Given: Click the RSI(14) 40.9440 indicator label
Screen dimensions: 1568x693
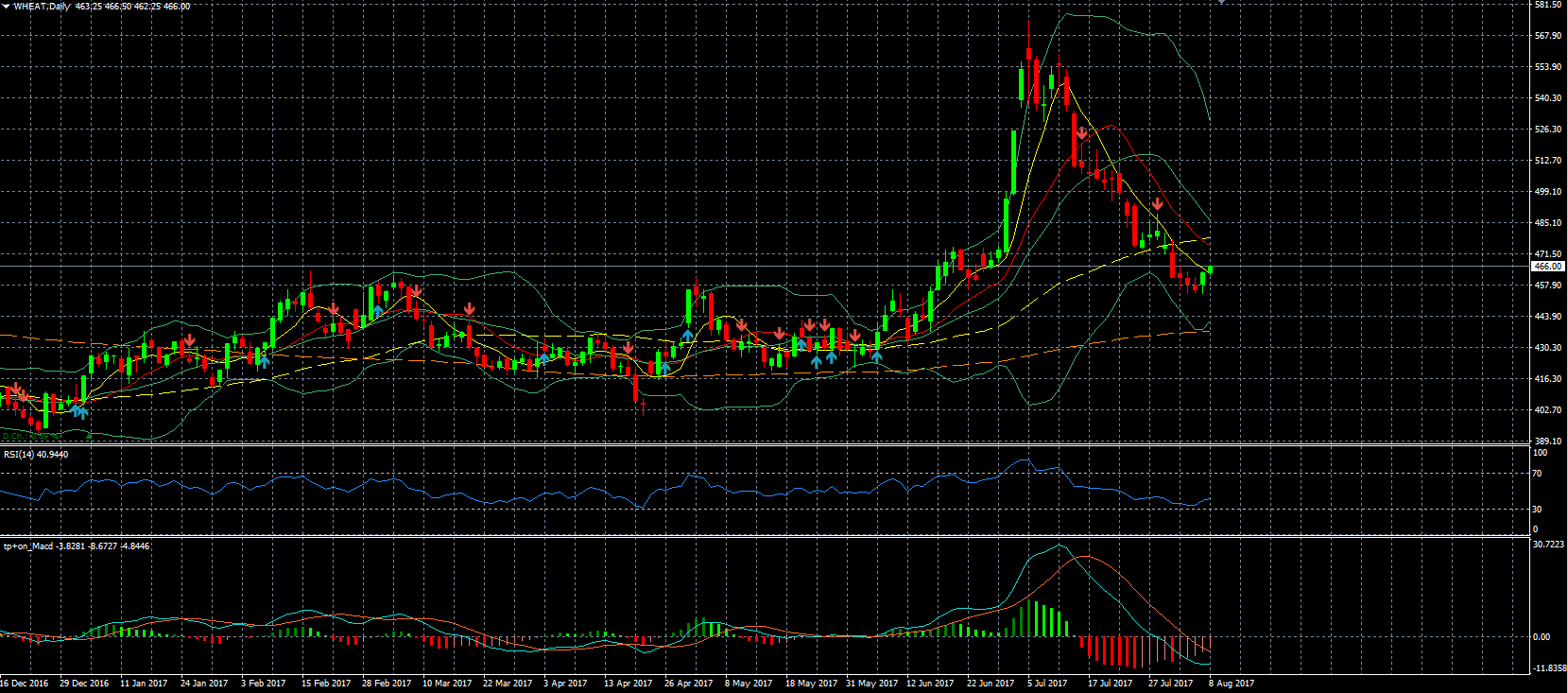Looking at the screenshot, I should pos(36,455).
